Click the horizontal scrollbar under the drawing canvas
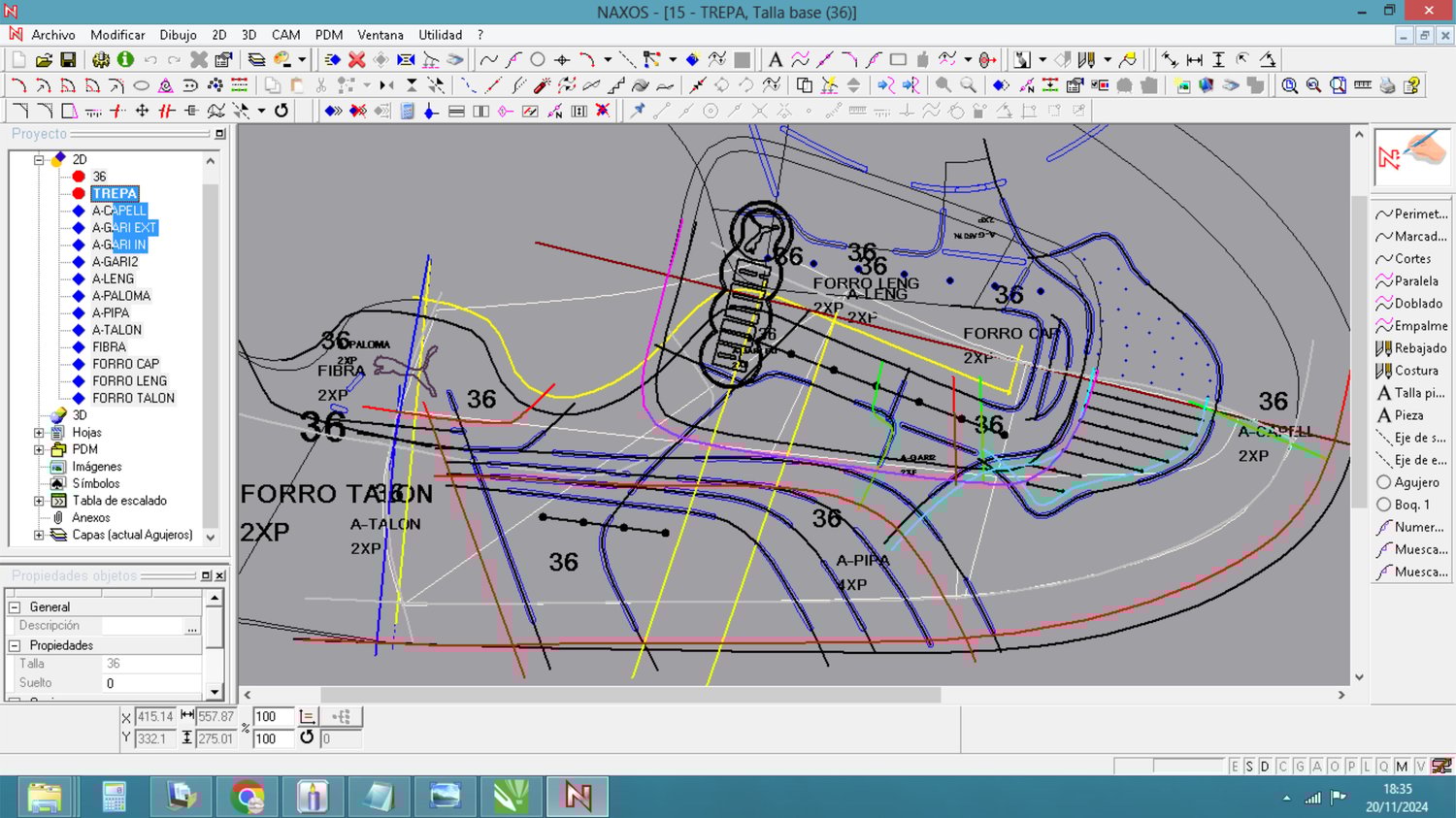The image size is (1456, 818). pyautogui.click(x=631, y=695)
